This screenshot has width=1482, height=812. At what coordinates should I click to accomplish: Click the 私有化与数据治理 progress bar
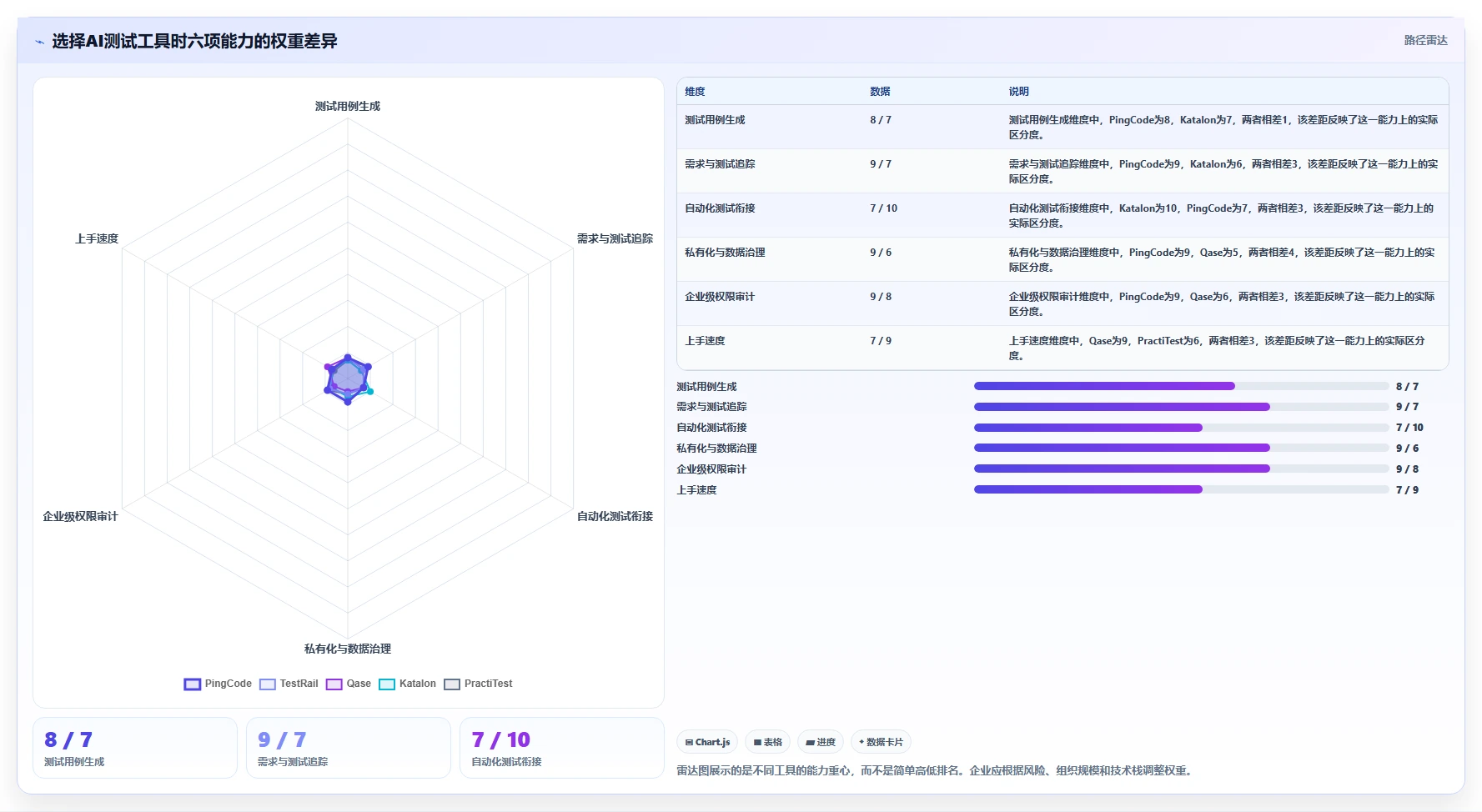(1182, 448)
